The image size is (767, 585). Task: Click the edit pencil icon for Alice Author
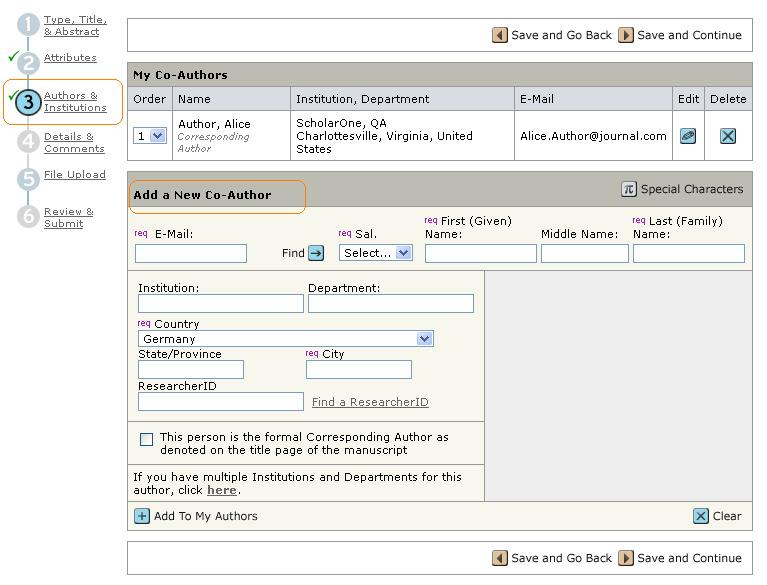(688, 136)
